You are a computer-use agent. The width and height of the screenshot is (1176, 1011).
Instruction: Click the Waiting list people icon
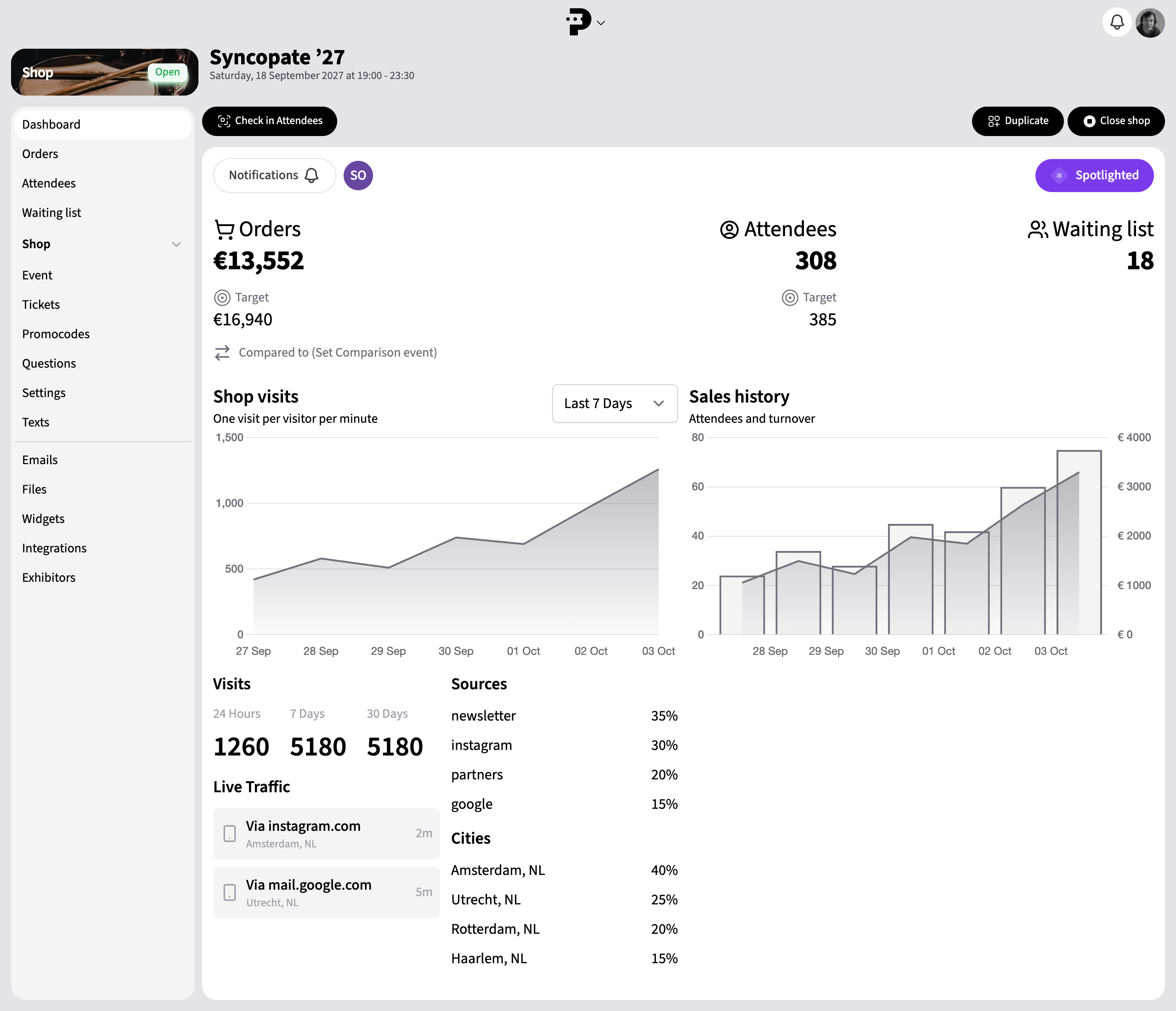(x=1038, y=229)
